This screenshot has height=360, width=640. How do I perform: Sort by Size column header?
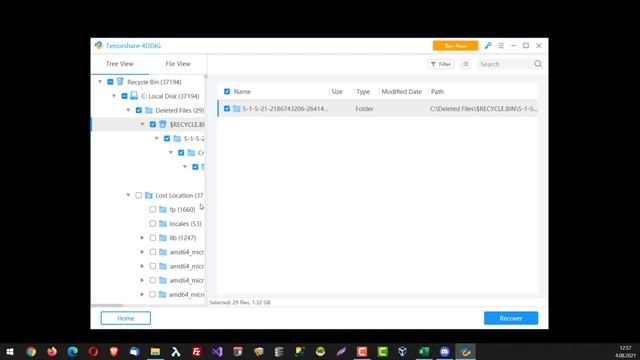pyautogui.click(x=337, y=91)
